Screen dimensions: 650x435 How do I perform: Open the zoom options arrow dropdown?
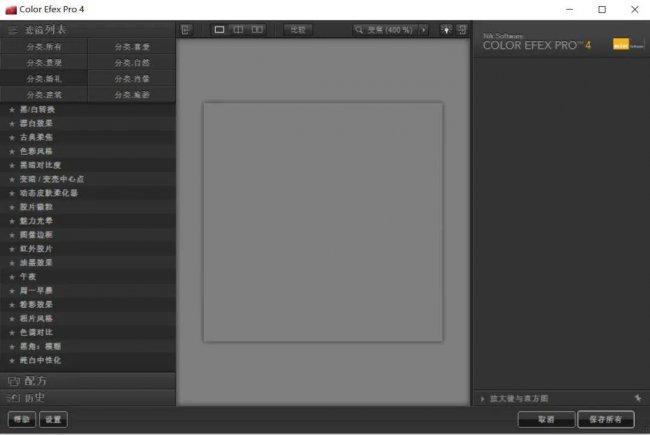424,30
